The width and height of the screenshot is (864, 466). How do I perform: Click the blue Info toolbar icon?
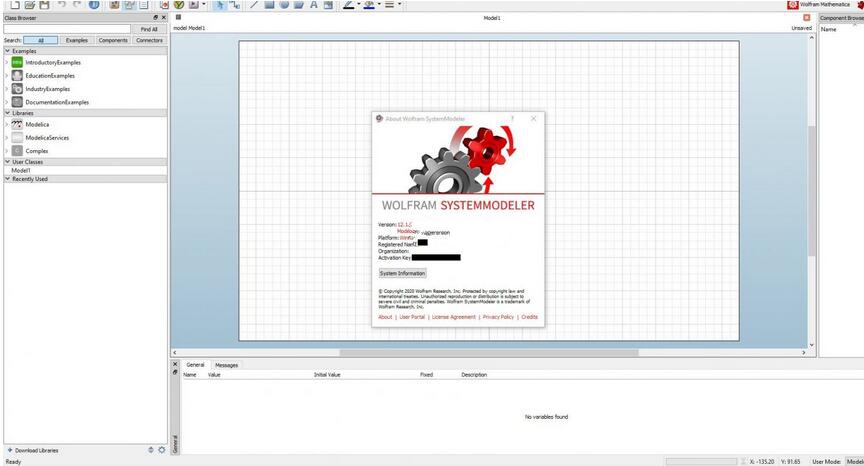(94, 4)
